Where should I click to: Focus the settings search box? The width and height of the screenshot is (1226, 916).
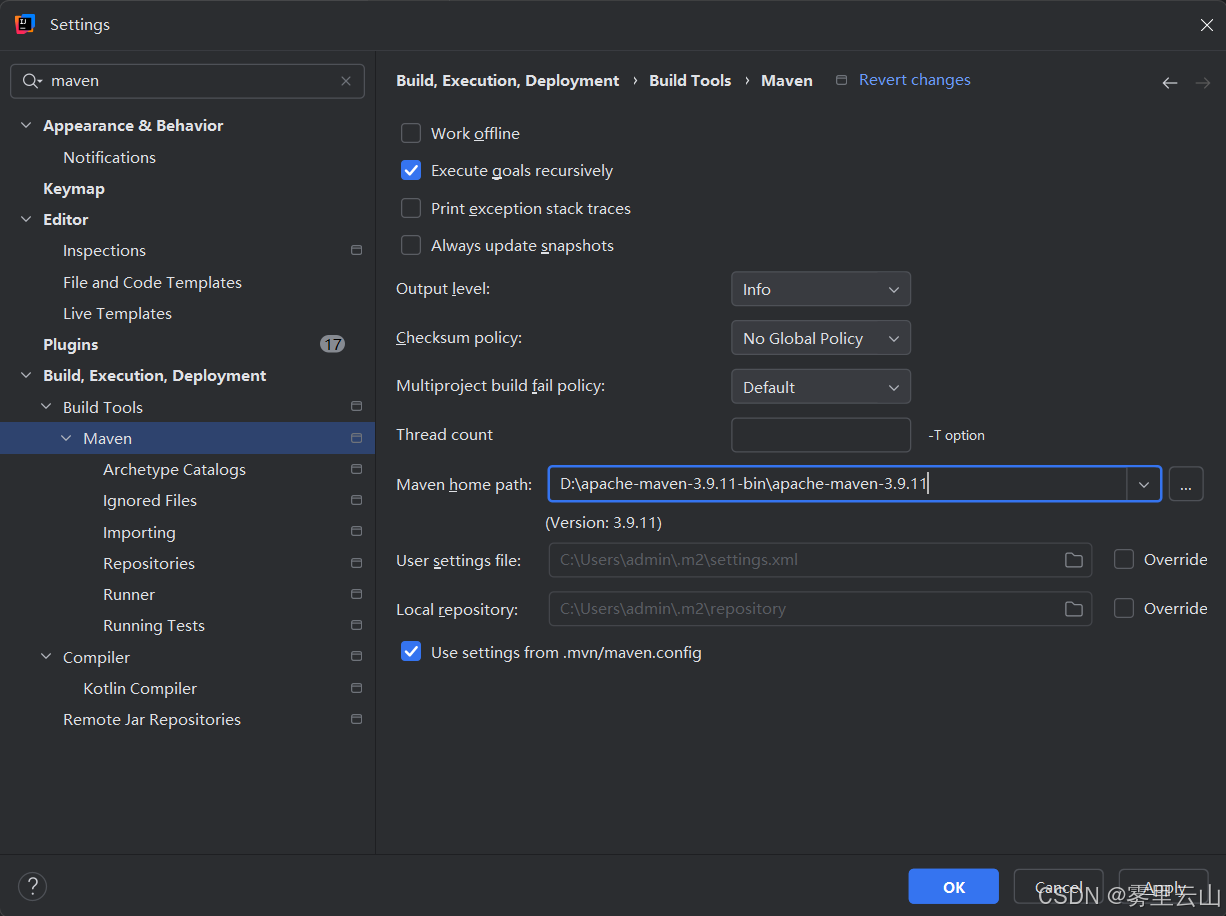tap(187, 81)
